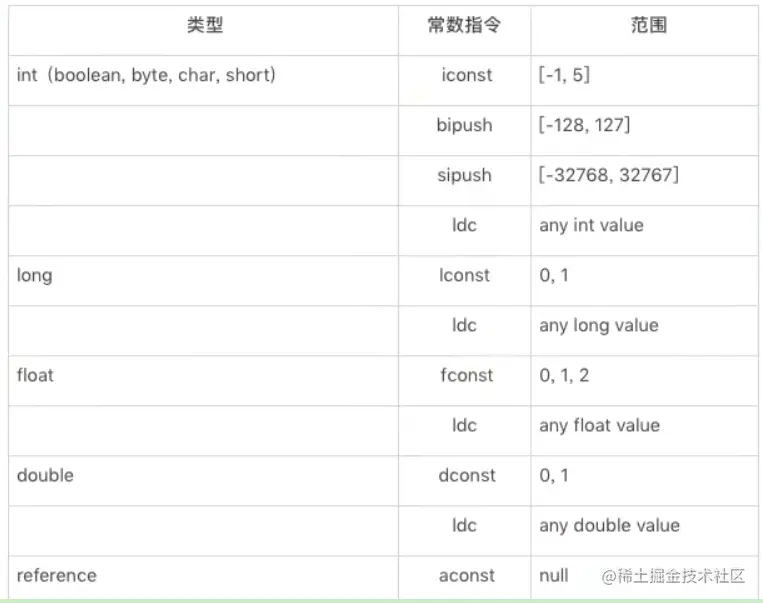This screenshot has height=603, width=763.
Task: Select the long type cell
Action: point(35,275)
